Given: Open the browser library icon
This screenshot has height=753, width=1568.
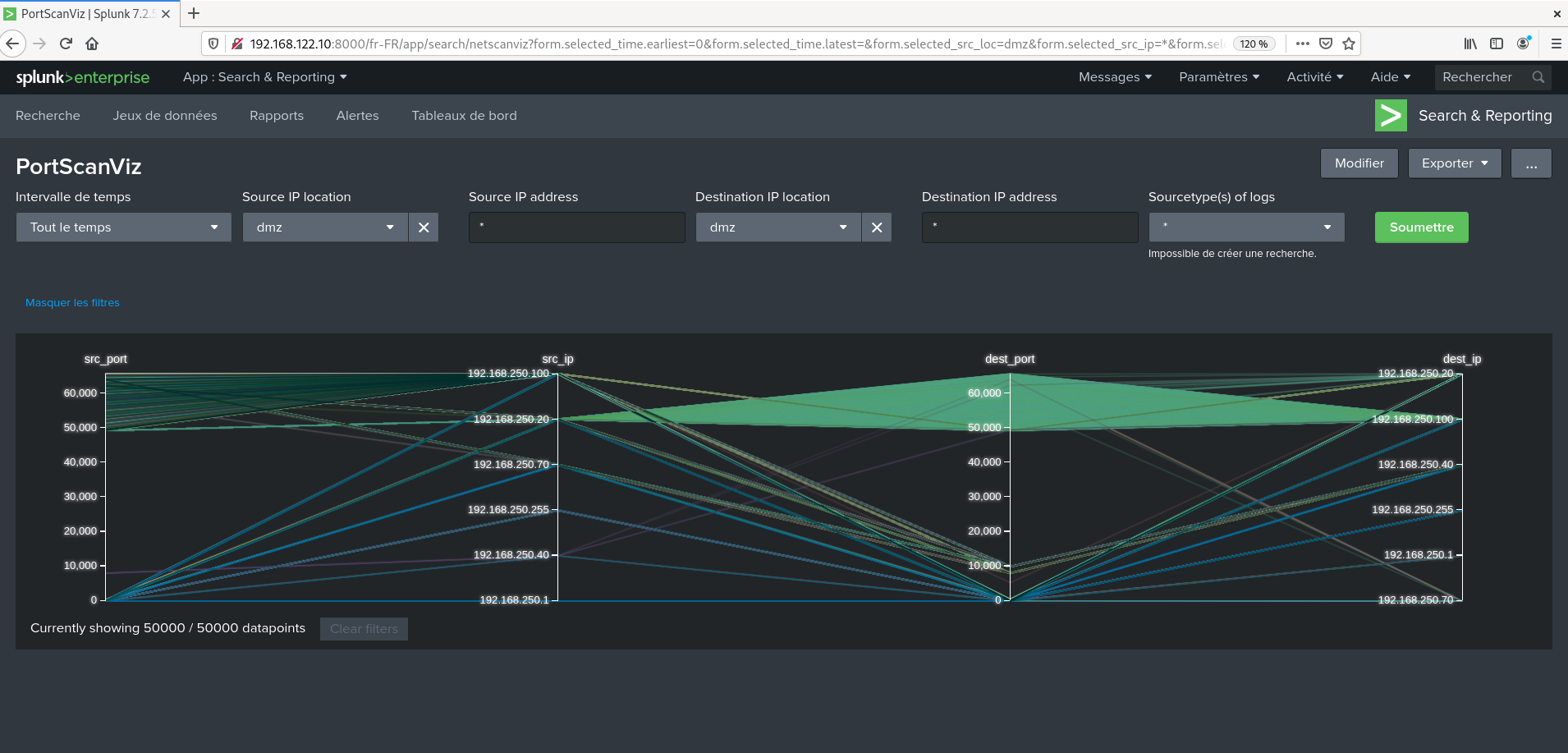Looking at the screenshot, I should click(x=1470, y=44).
